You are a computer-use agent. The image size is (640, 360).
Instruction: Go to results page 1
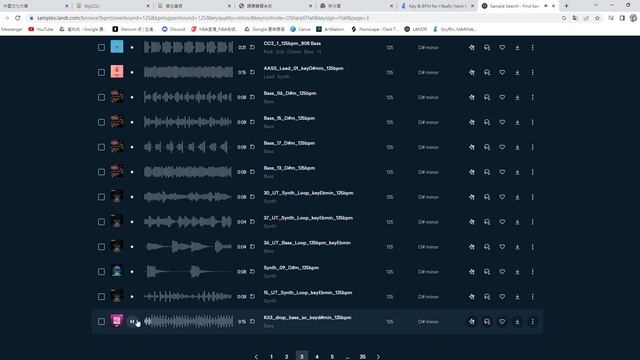click(x=271, y=356)
